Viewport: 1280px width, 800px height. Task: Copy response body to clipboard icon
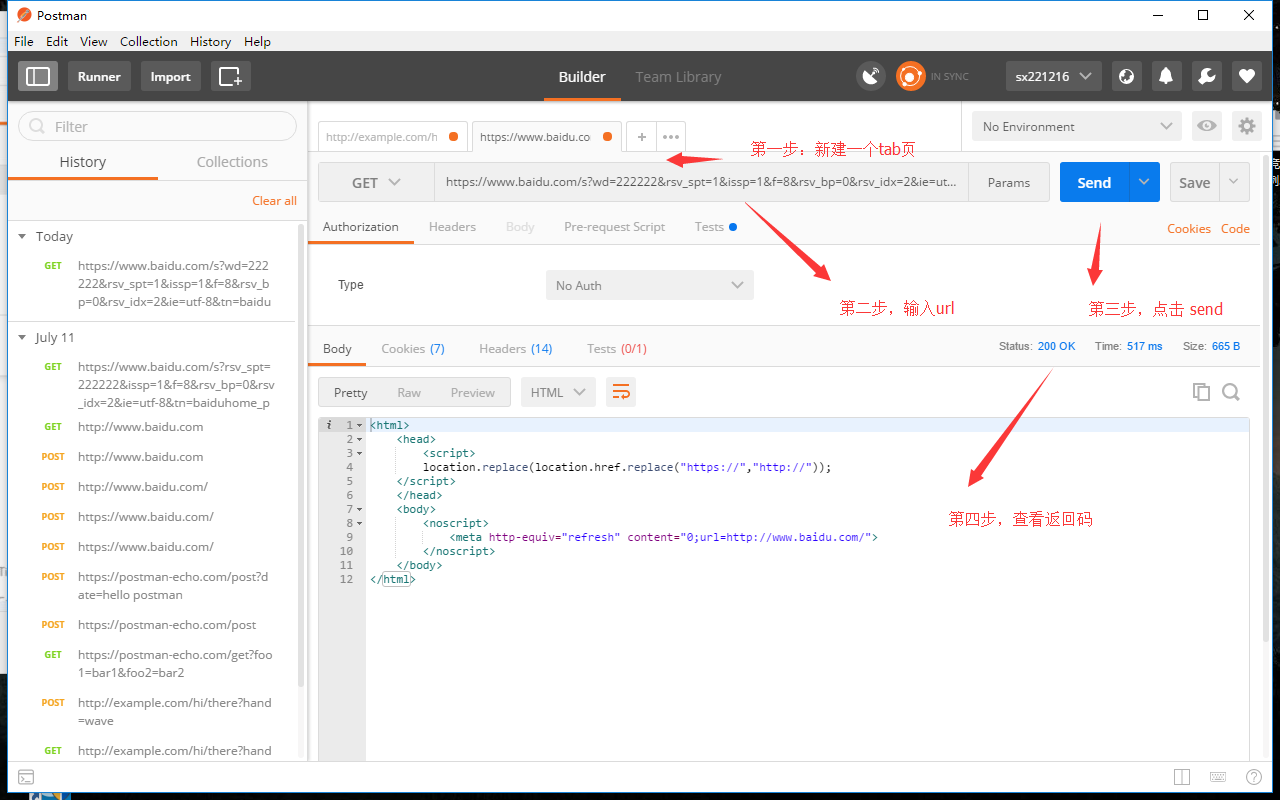1201,392
